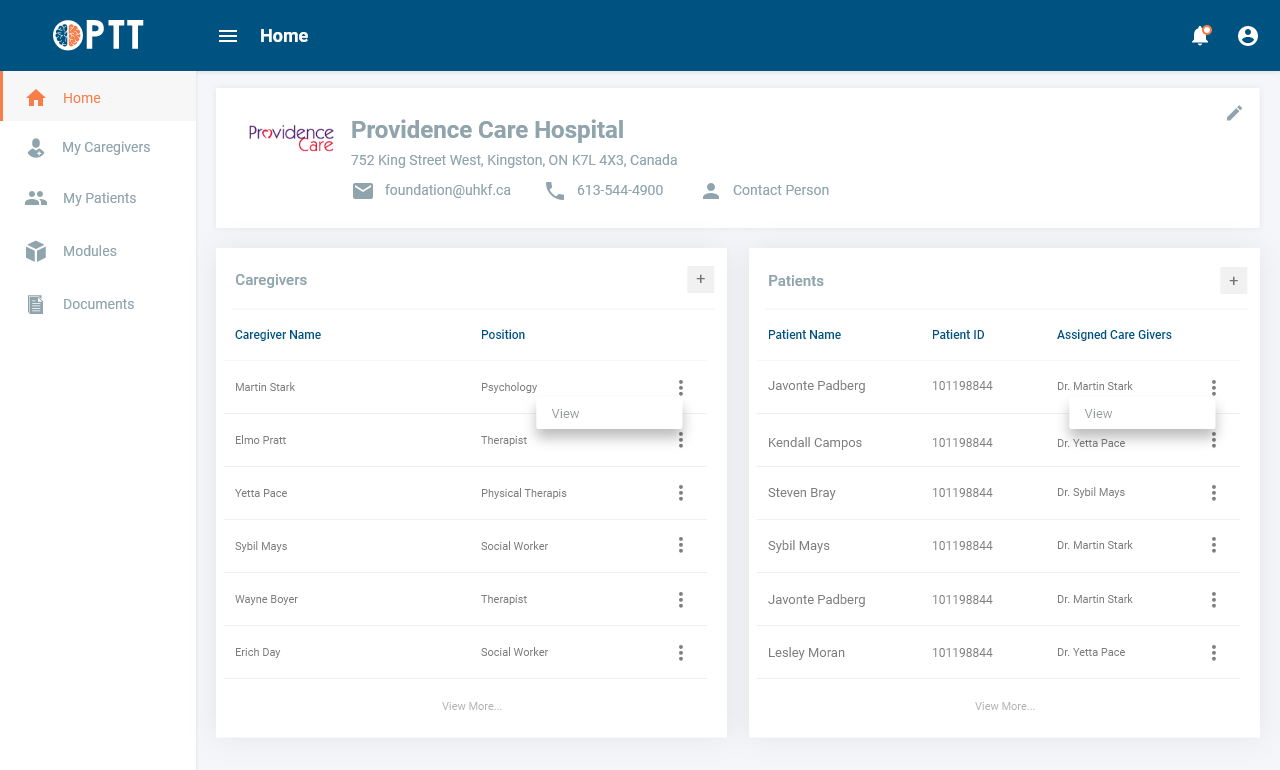Toggle the hamburger menu icon
The height and width of the screenshot is (770, 1280).
(228, 36)
